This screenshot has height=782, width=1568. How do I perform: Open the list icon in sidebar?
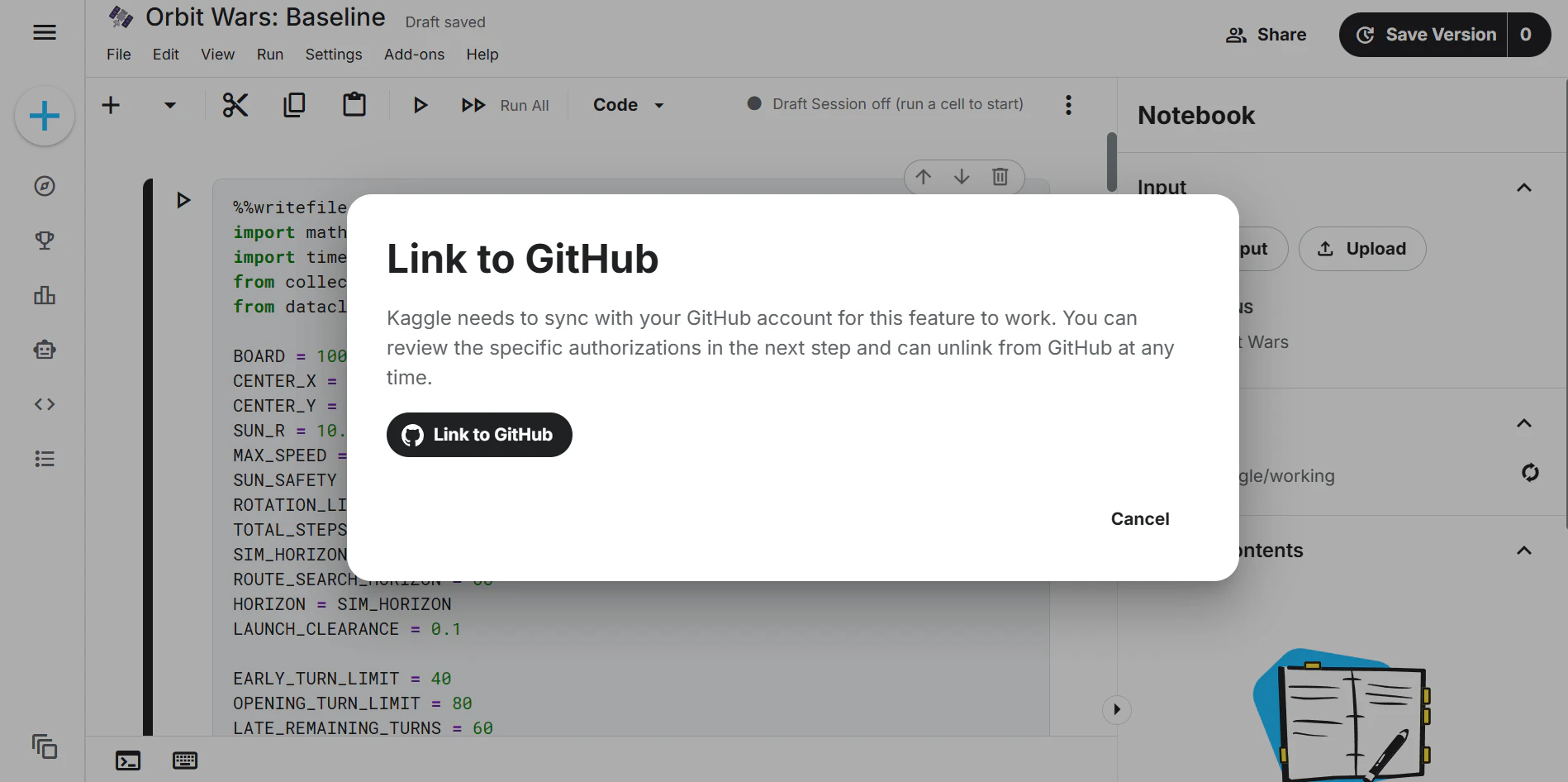coord(45,459)
